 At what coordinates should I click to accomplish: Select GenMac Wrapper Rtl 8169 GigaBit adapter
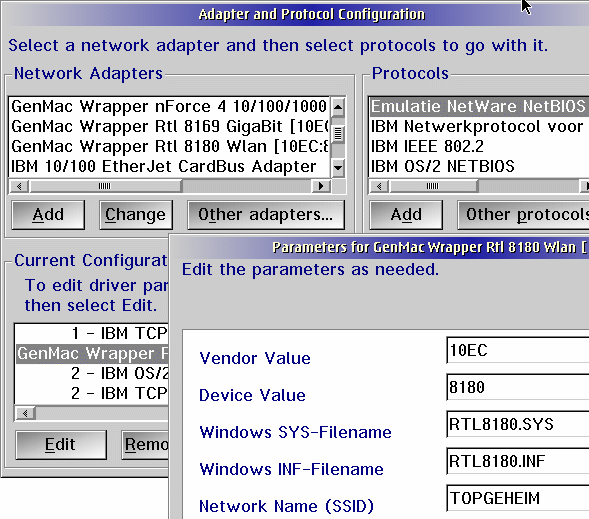(169, 127)
